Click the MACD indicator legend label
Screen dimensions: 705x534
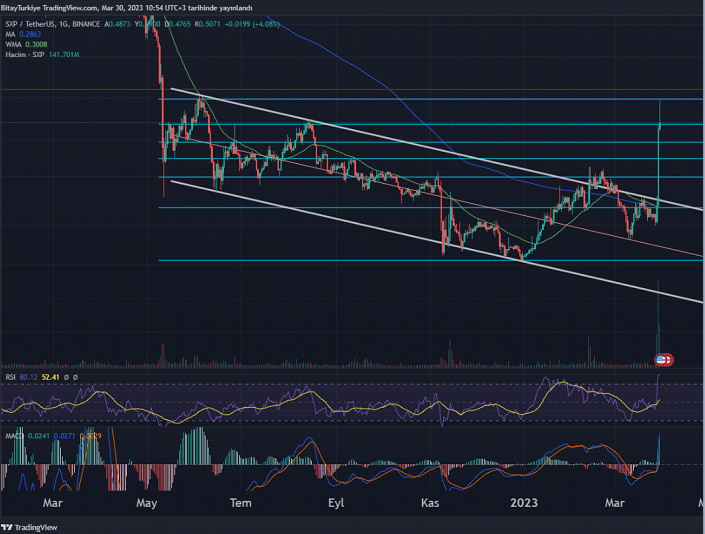click(14, 436)
